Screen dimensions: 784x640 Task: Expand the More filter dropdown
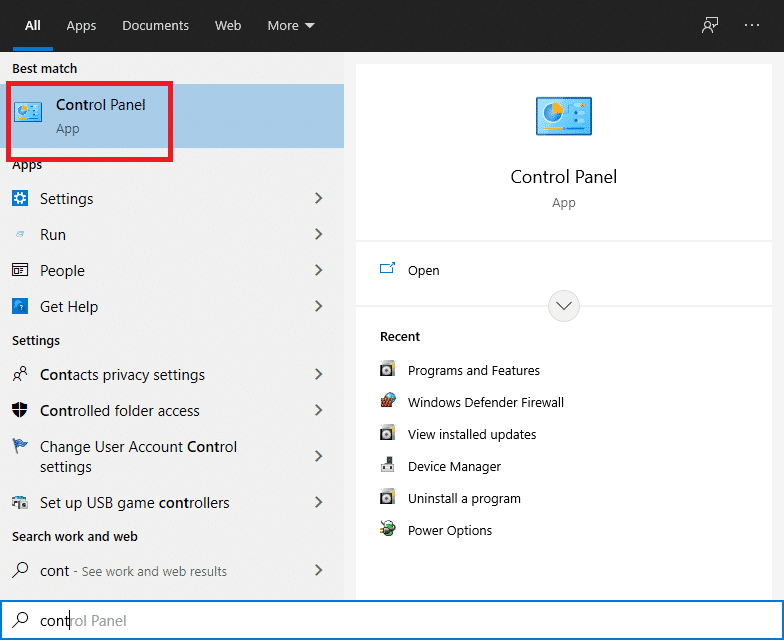pyautogui.click(x=291, y=26)
